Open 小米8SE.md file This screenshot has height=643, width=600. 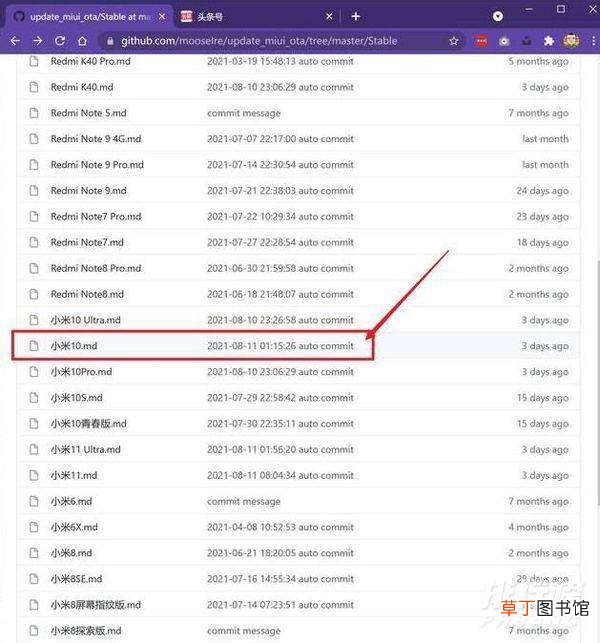76,579
